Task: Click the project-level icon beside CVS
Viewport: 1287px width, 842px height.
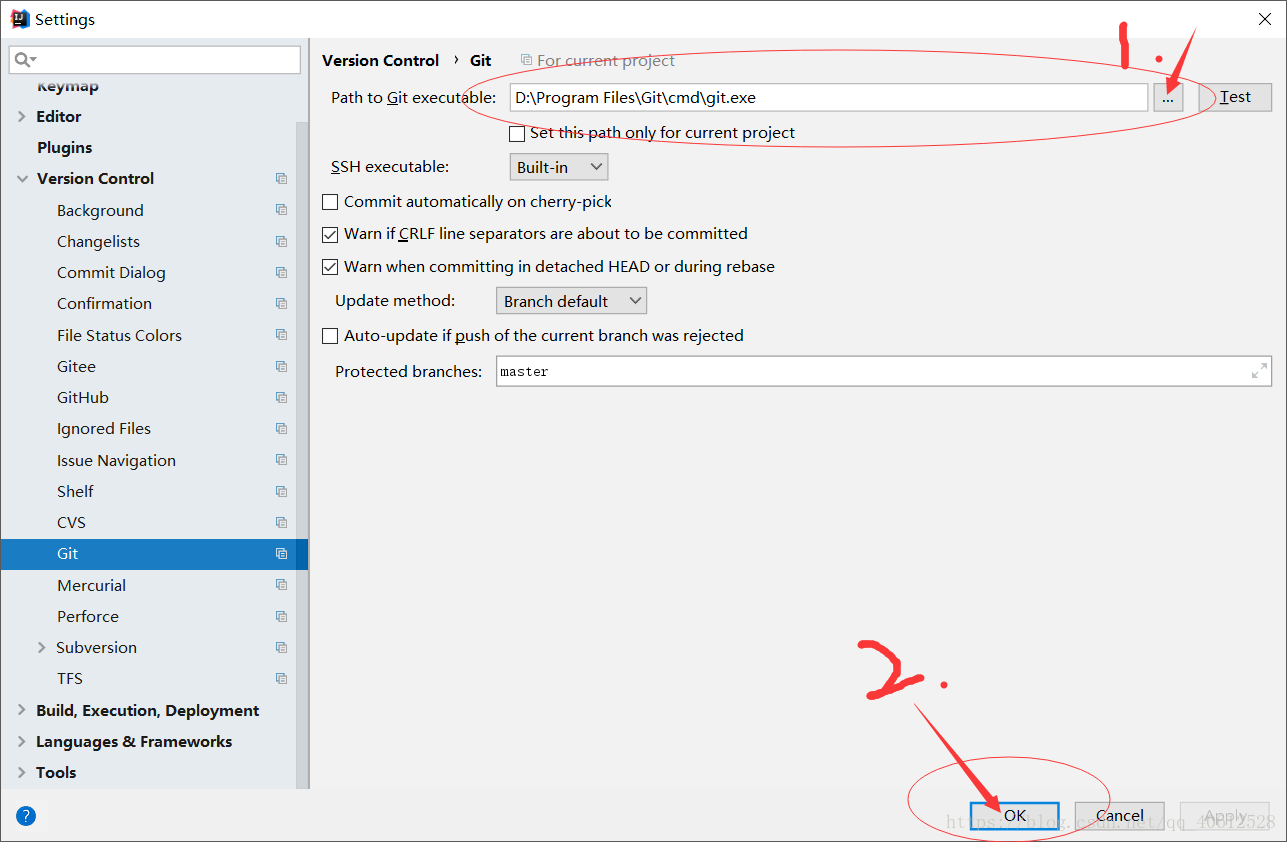Action: click(281, 522)
